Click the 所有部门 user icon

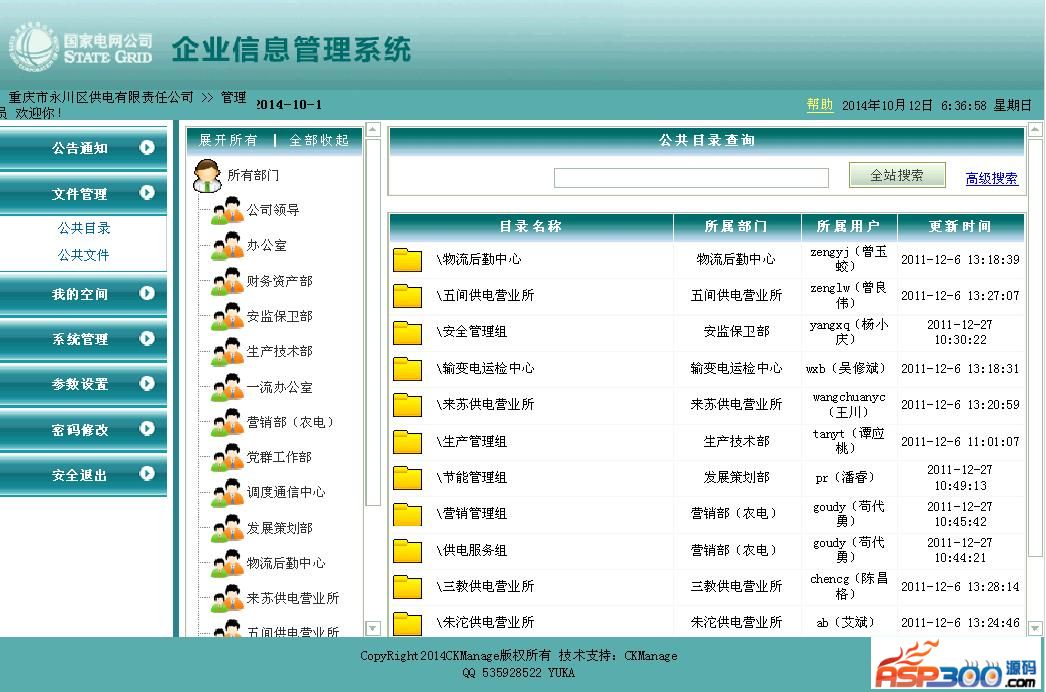(207, 176)
